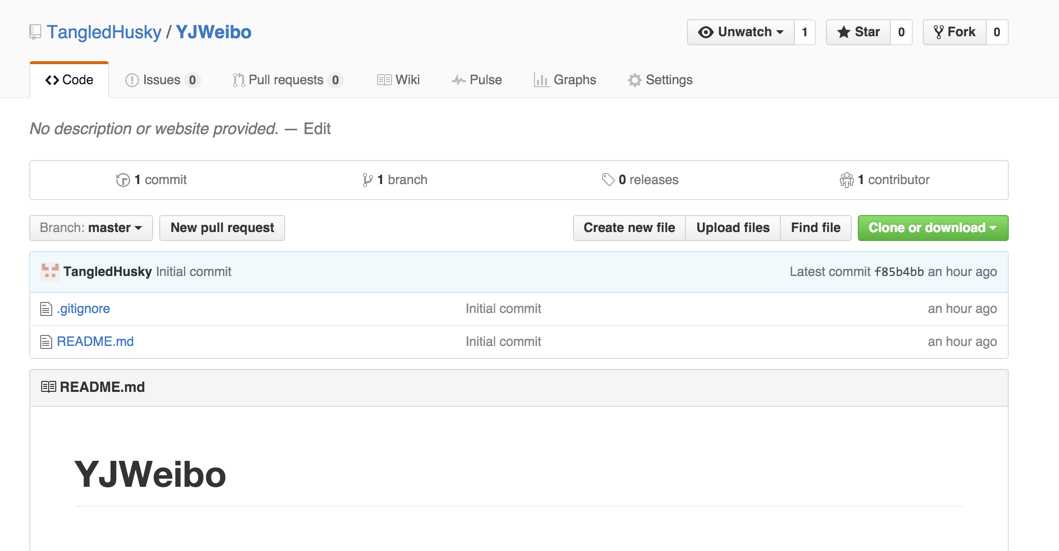
Task: Click the Pulse waveform icon
Action: click(459, 80)
